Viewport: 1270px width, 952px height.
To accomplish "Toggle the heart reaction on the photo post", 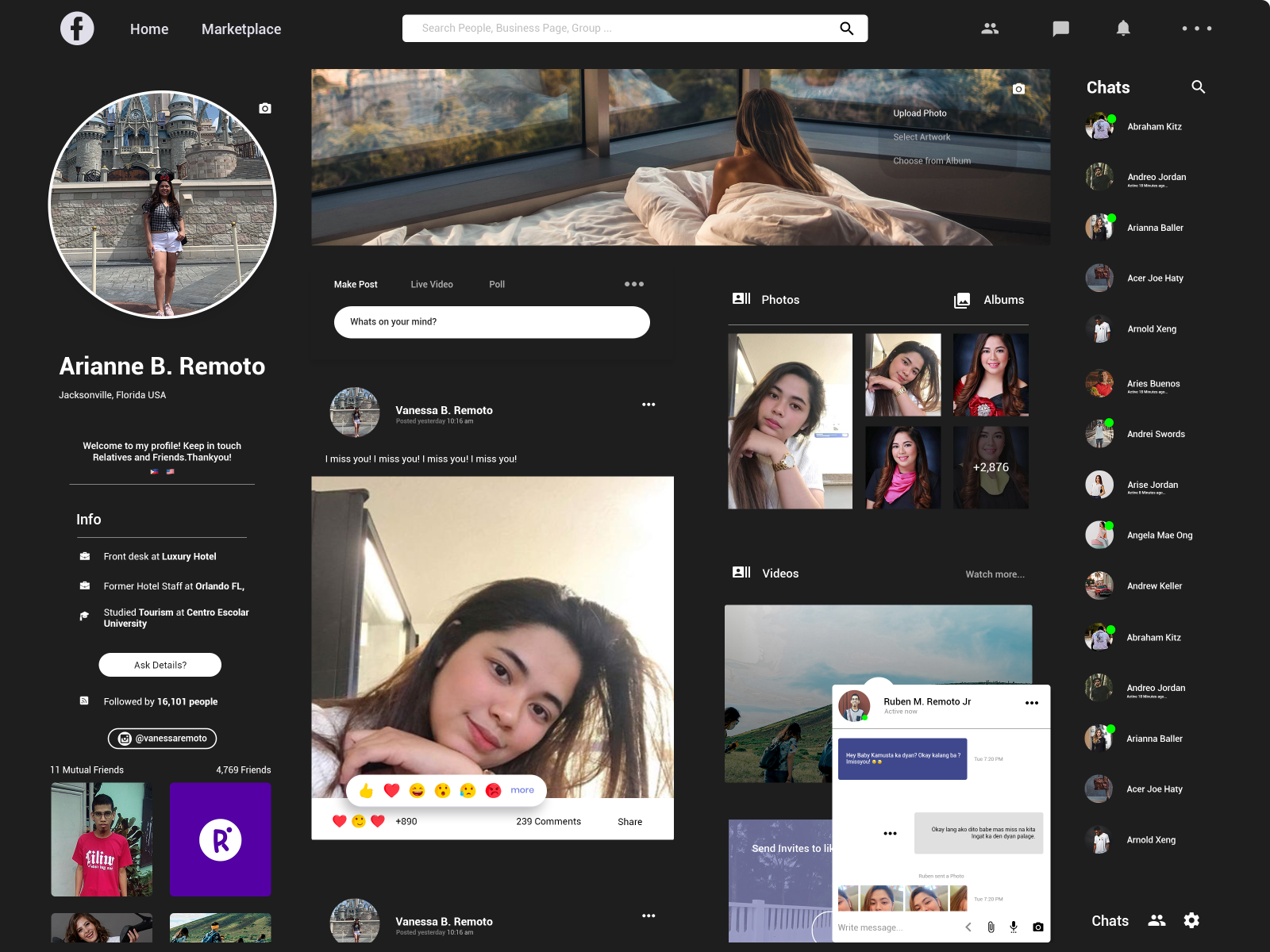I will [x=391, y=789].
